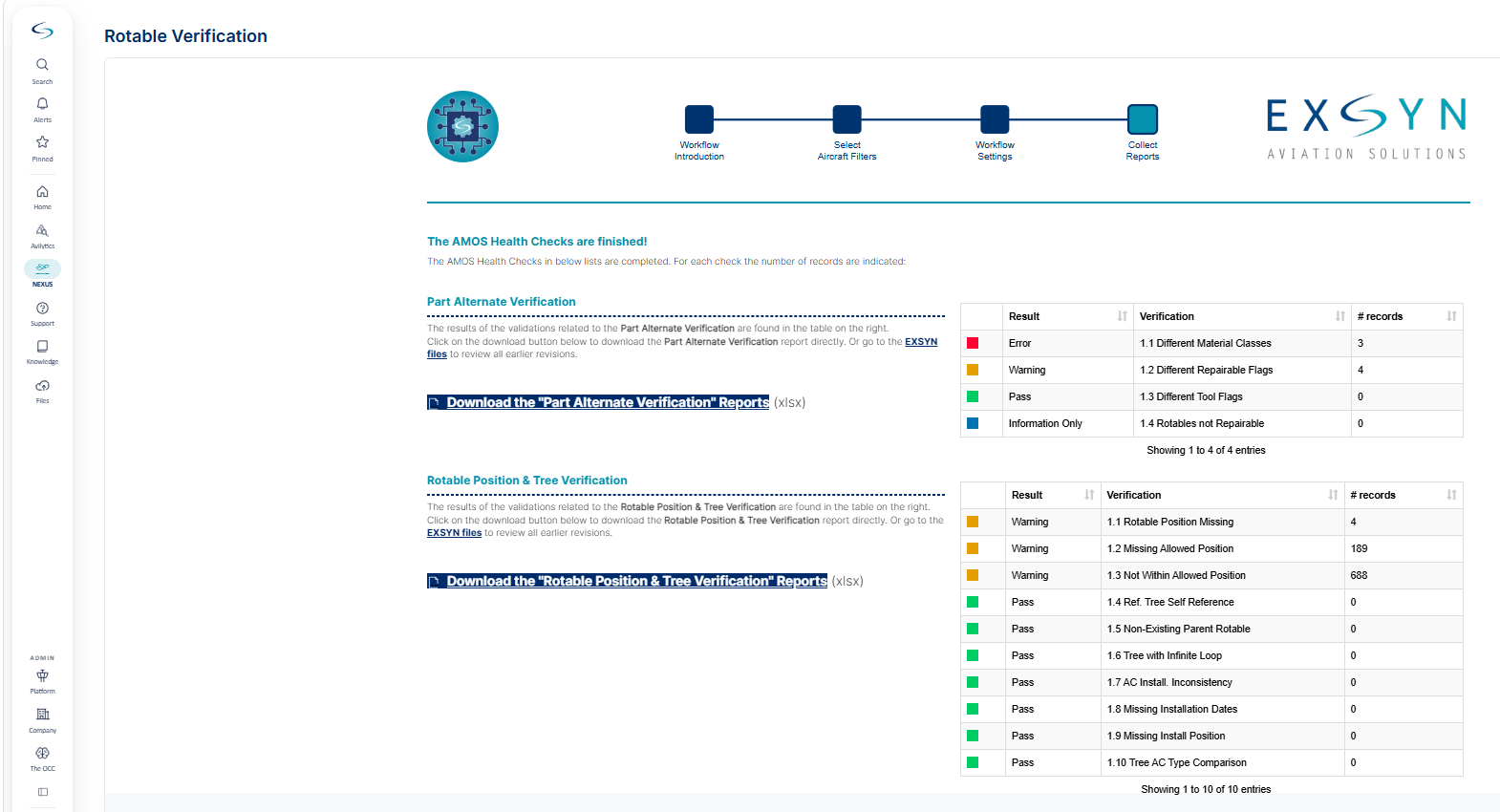
Task: Open the Platform admin icon
Action: click(42, 681)
